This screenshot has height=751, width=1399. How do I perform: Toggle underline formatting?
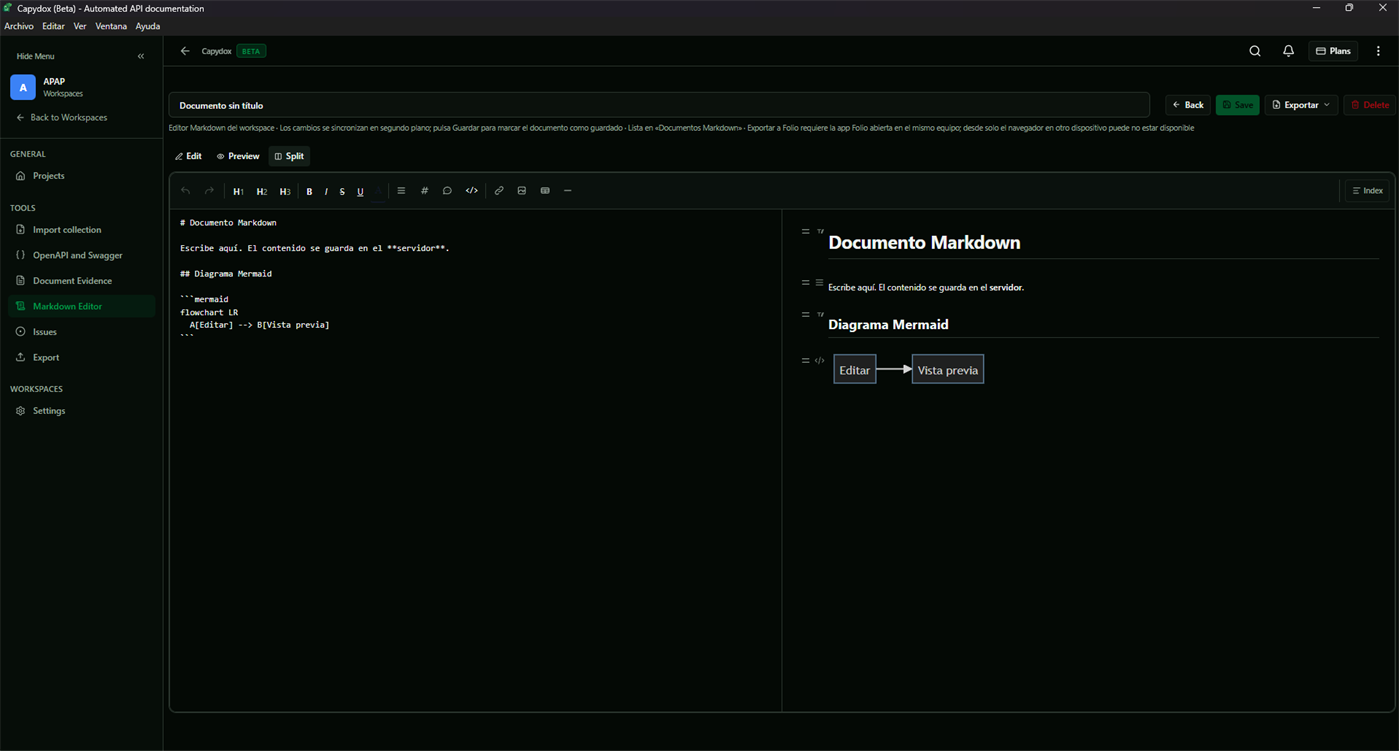[360, 191]
